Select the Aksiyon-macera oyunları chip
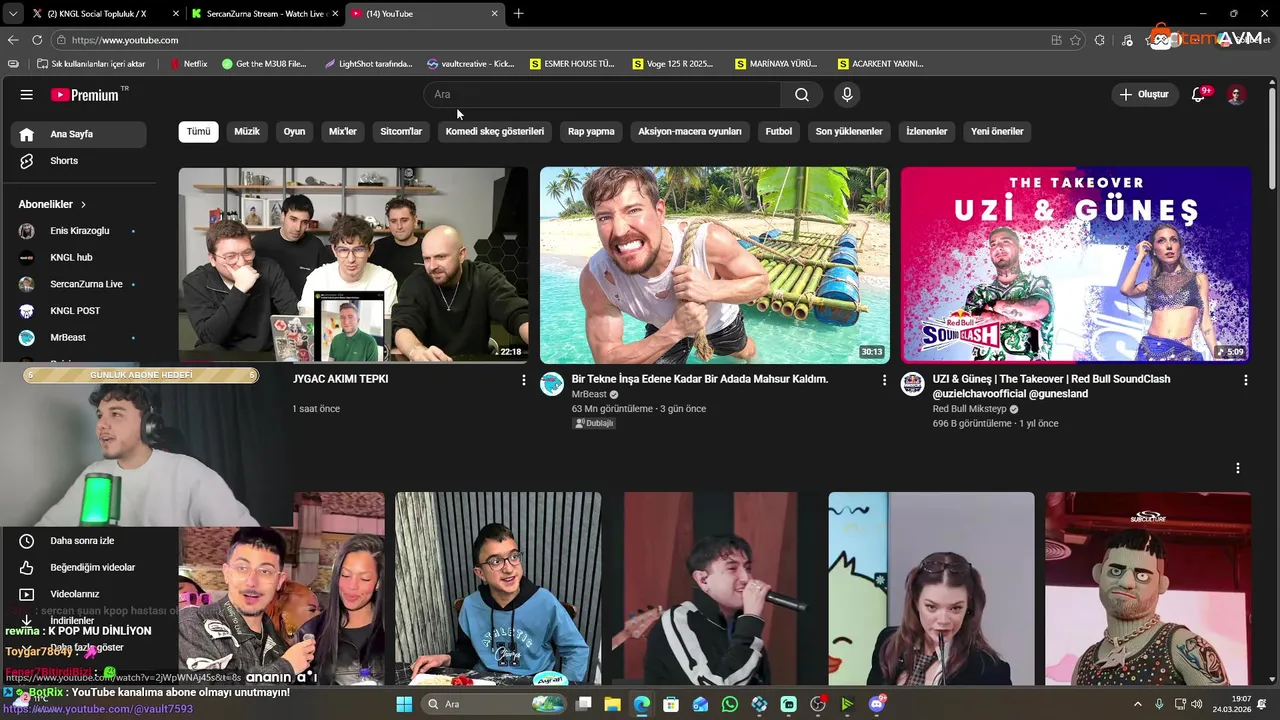1280x720 pixels. 690,131
